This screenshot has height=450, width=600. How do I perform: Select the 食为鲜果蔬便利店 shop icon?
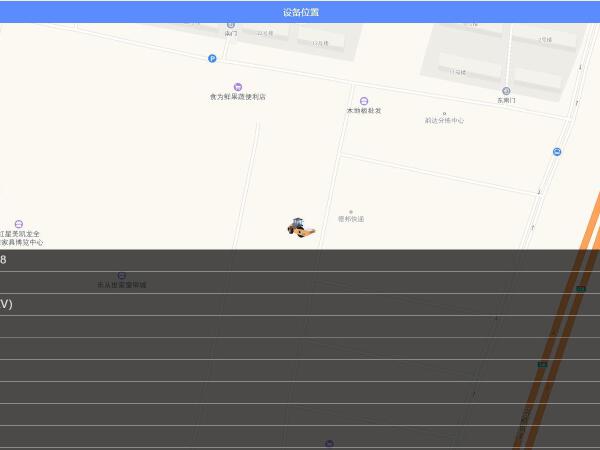click(x=237, y=87)
